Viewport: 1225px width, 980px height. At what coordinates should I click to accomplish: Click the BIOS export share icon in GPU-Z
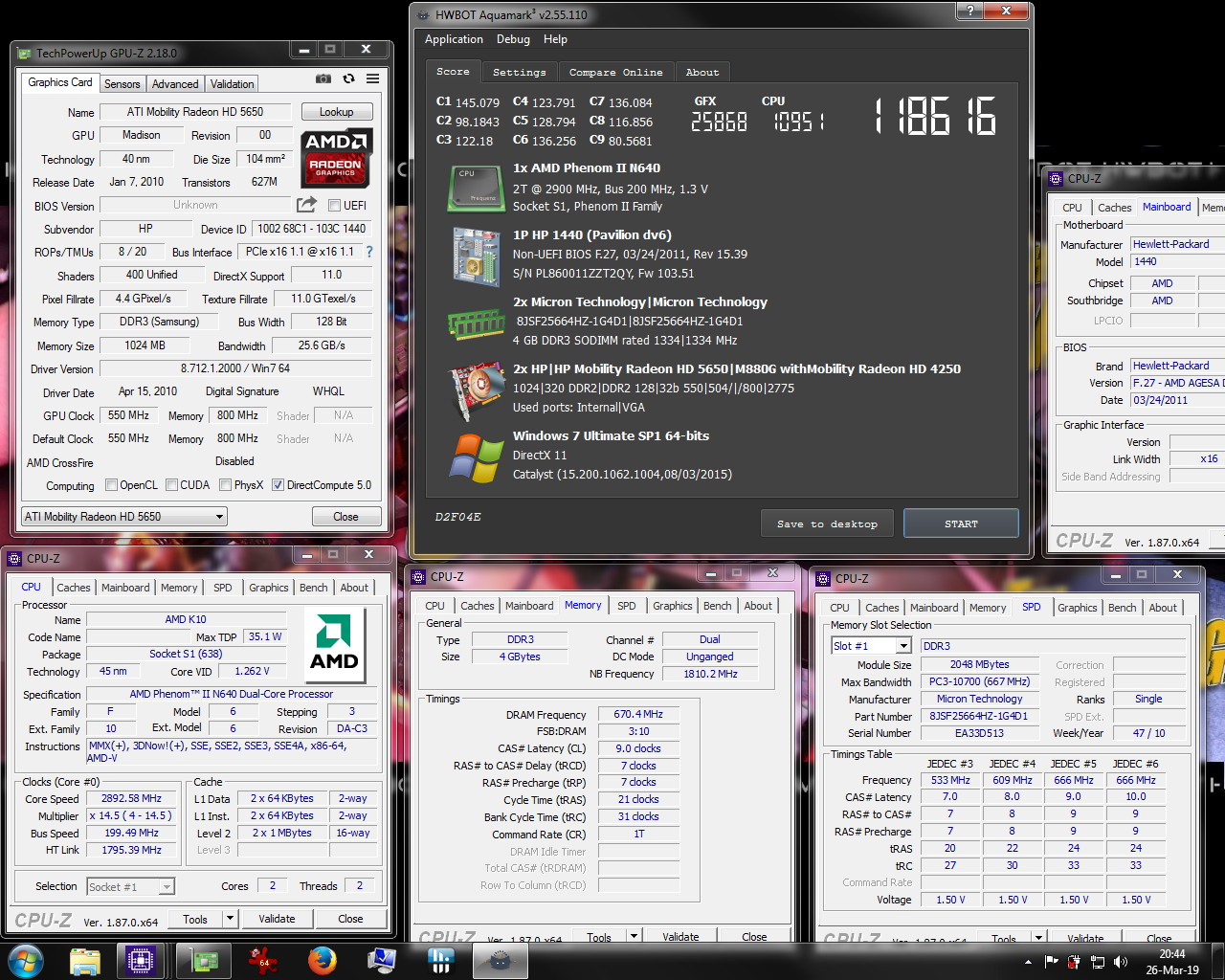(x=306, y=204)
